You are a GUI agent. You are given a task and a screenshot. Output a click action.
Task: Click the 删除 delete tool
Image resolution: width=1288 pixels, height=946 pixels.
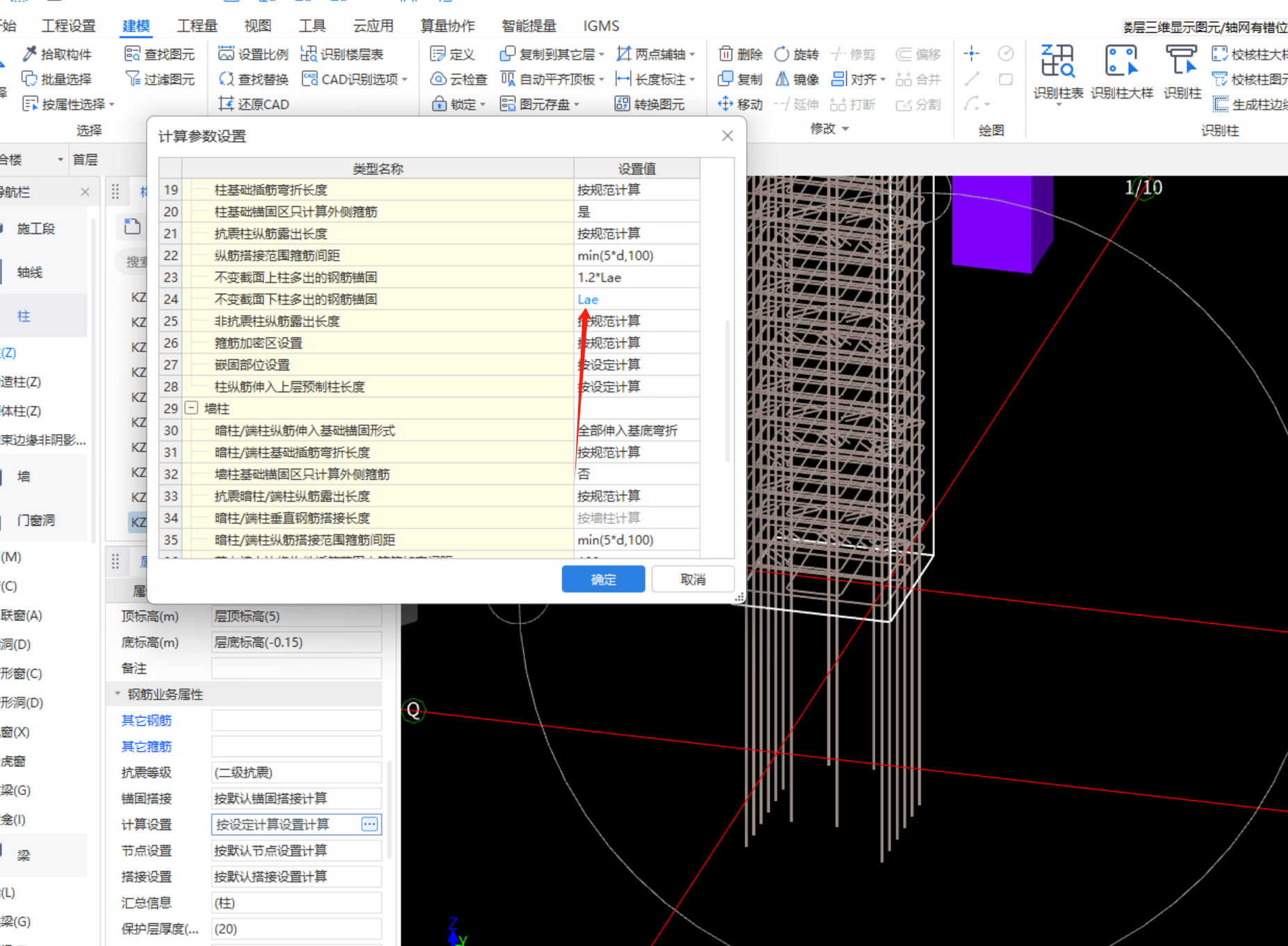coord(741,54)
